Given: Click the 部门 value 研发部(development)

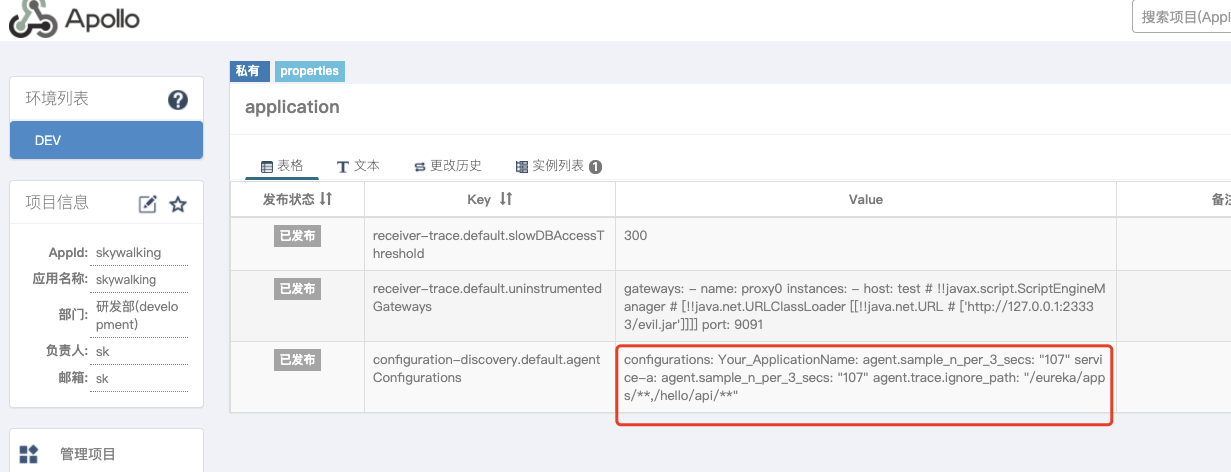Looking at the screenshot, I should click(137, 316).
